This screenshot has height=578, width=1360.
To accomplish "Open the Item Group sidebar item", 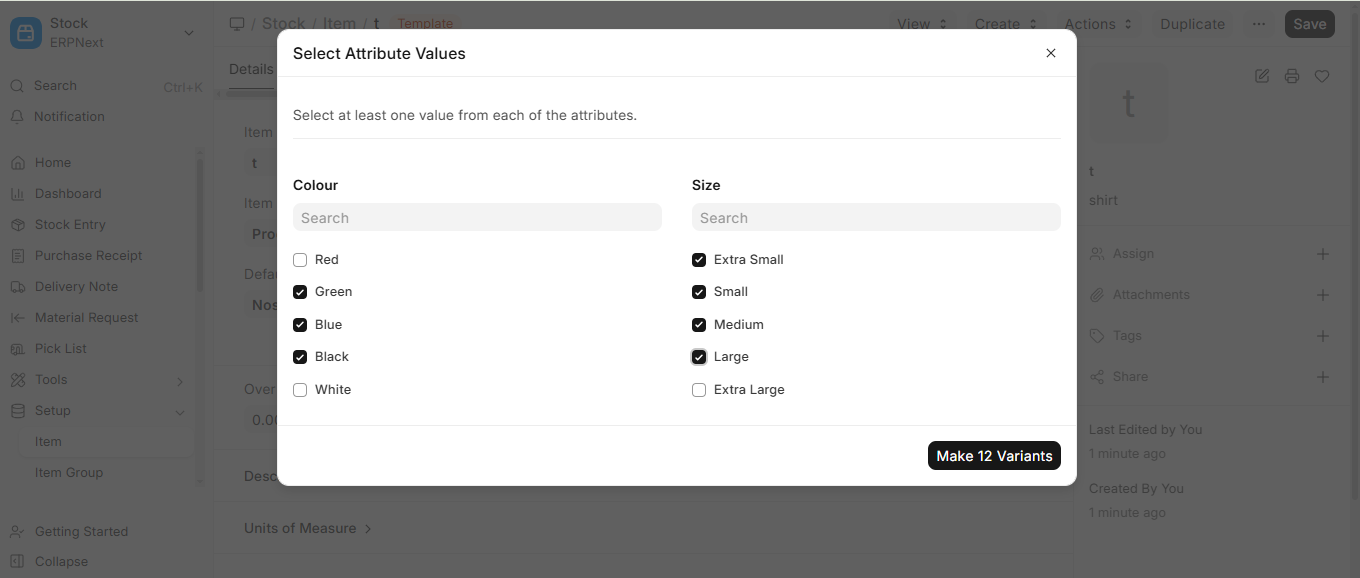I will (x=69, y=473).
